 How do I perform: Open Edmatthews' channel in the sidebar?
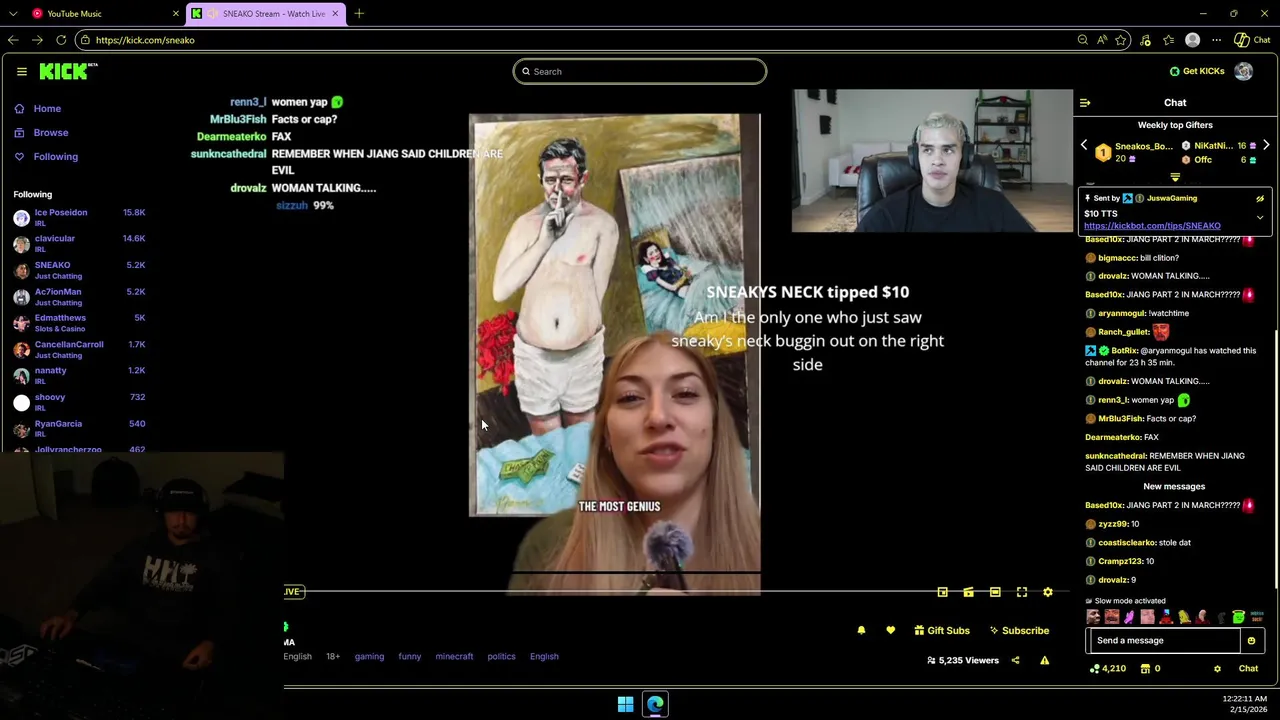pyautogui.click(x=79, y=322)
